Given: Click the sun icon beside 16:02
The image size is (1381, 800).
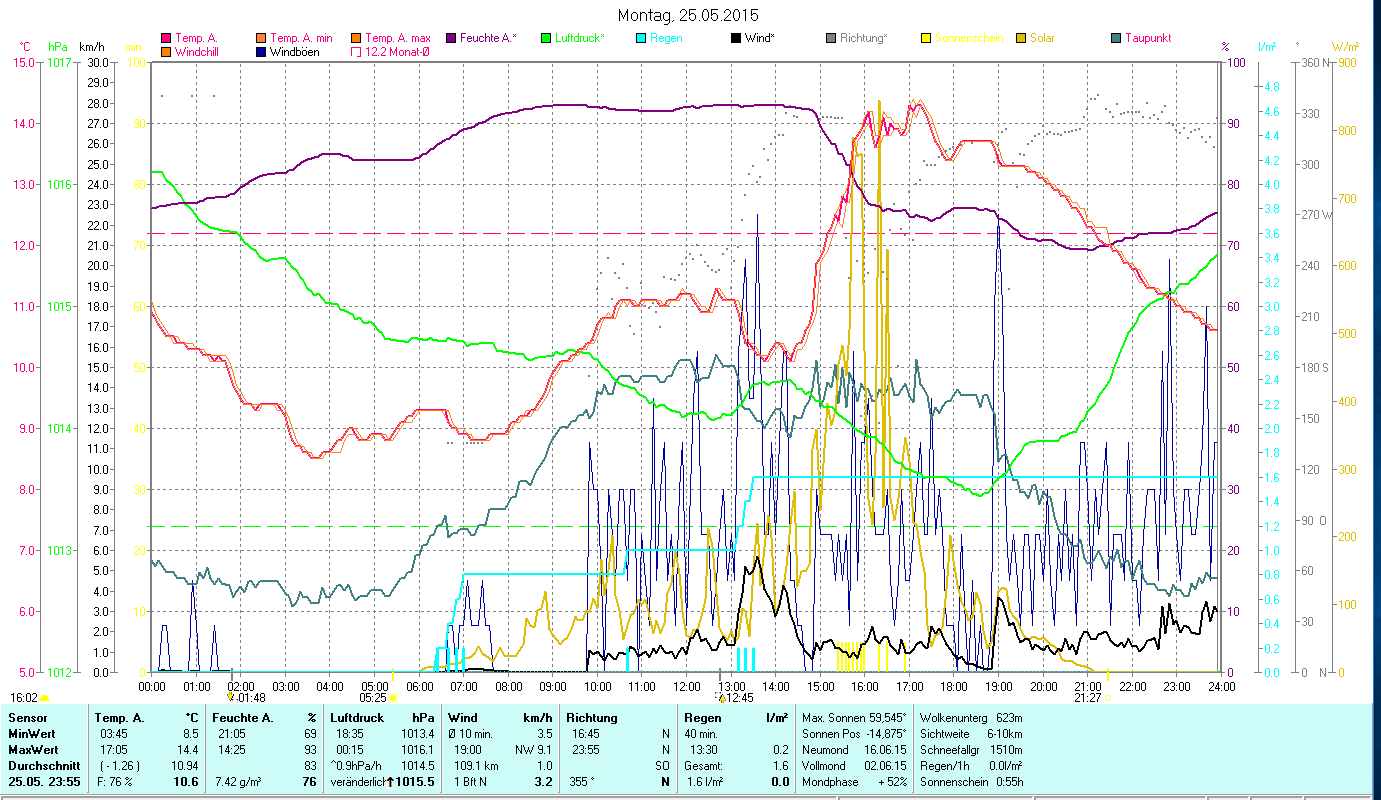Looking at the screenshot, I should pyautogui.click(x=44, y=698).
